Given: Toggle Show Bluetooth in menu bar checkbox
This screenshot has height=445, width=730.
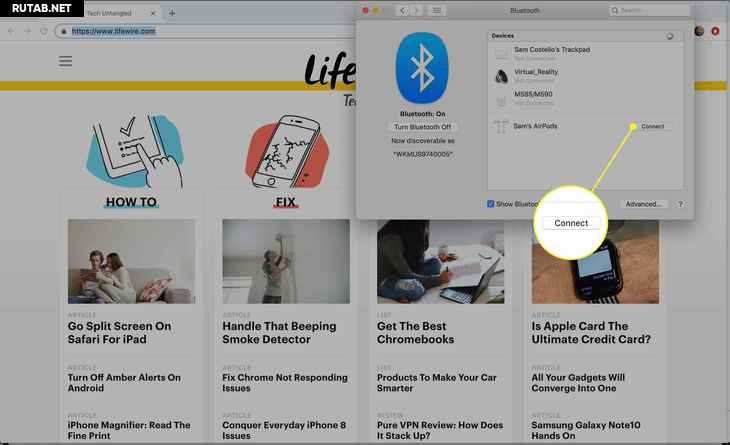Looking at the screenshot, I should [x=490, y=204].
